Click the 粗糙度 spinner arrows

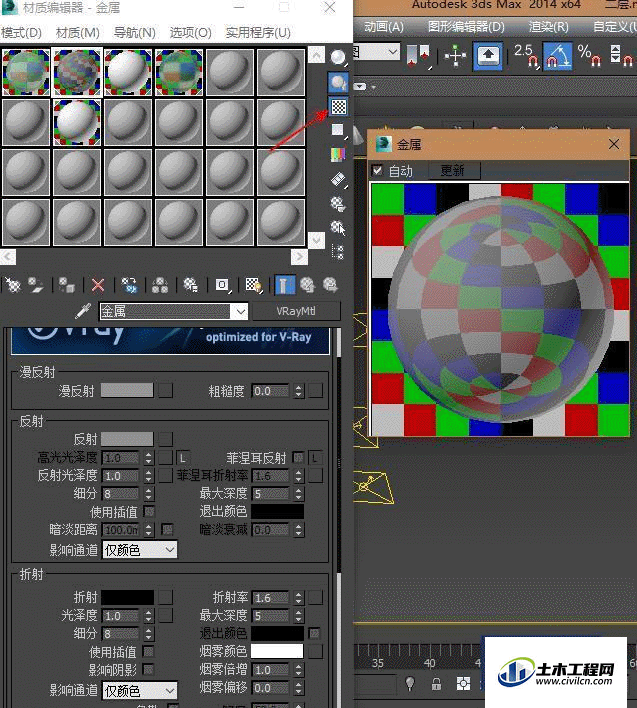point(298,391)
